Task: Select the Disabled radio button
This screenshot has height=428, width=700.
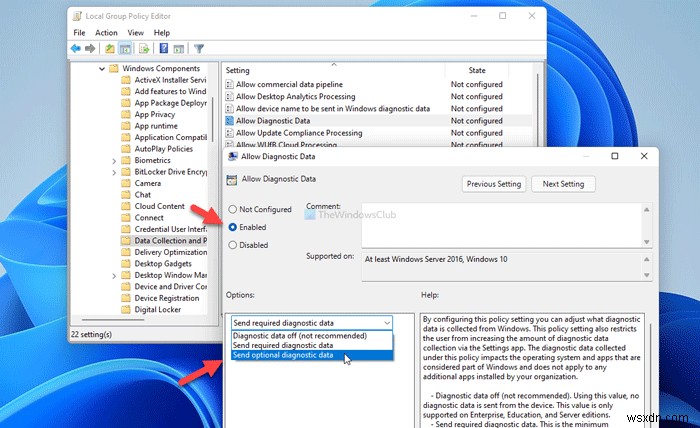Action: pos(233,245)
